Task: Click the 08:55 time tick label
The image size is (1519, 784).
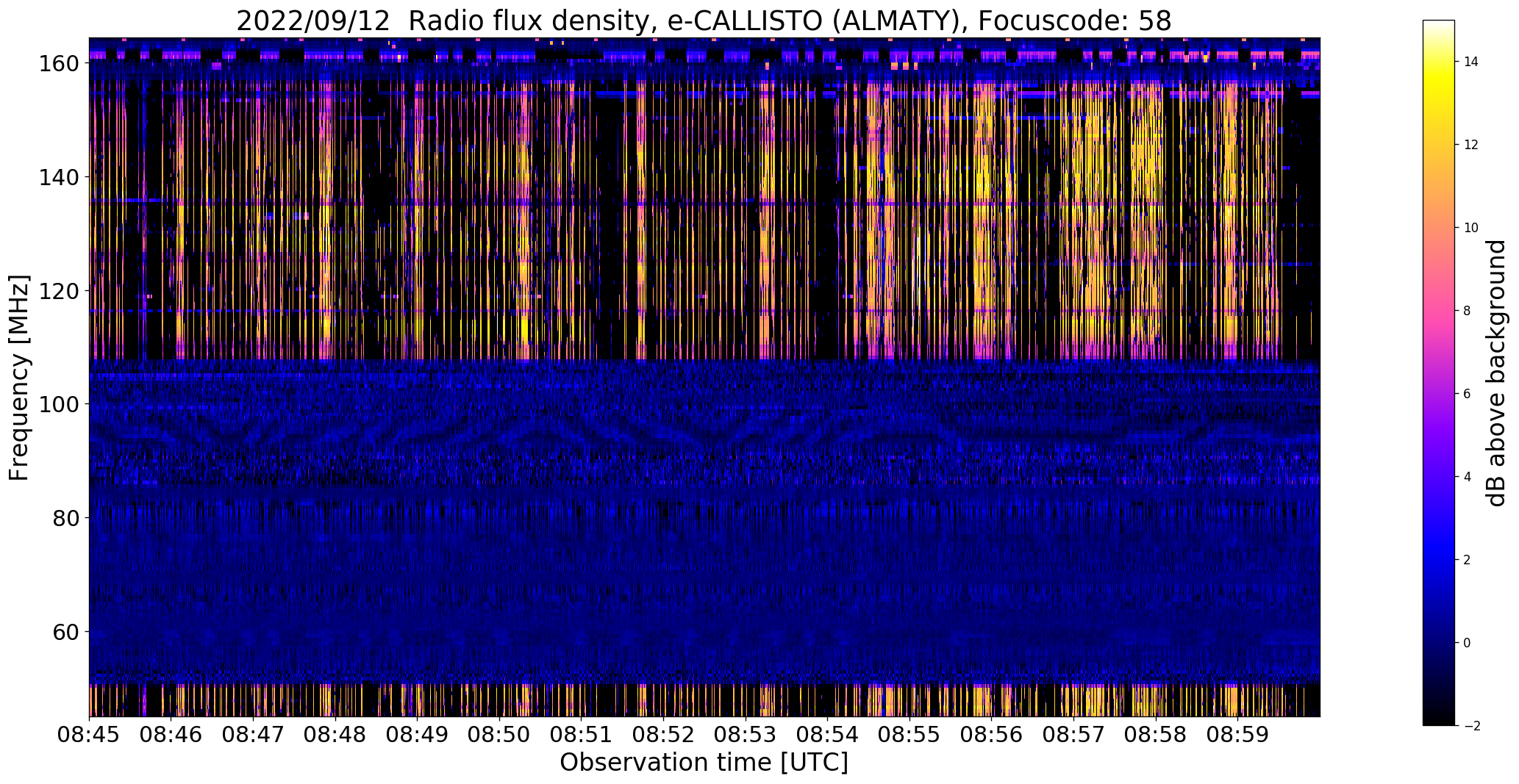Action: [910, 734]
